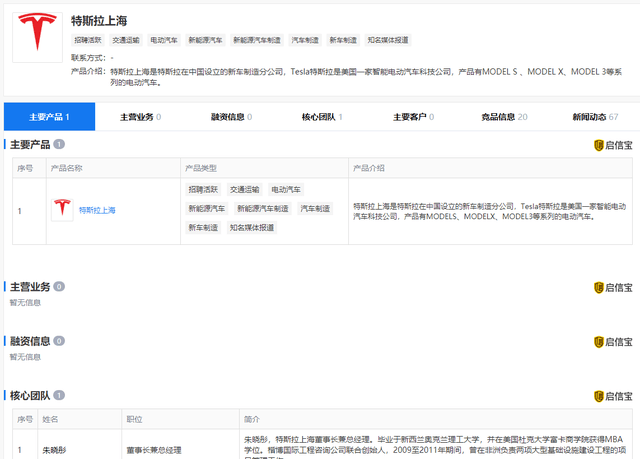
Task: Click the 新车制造 tag in header
Action: point(343,40)
